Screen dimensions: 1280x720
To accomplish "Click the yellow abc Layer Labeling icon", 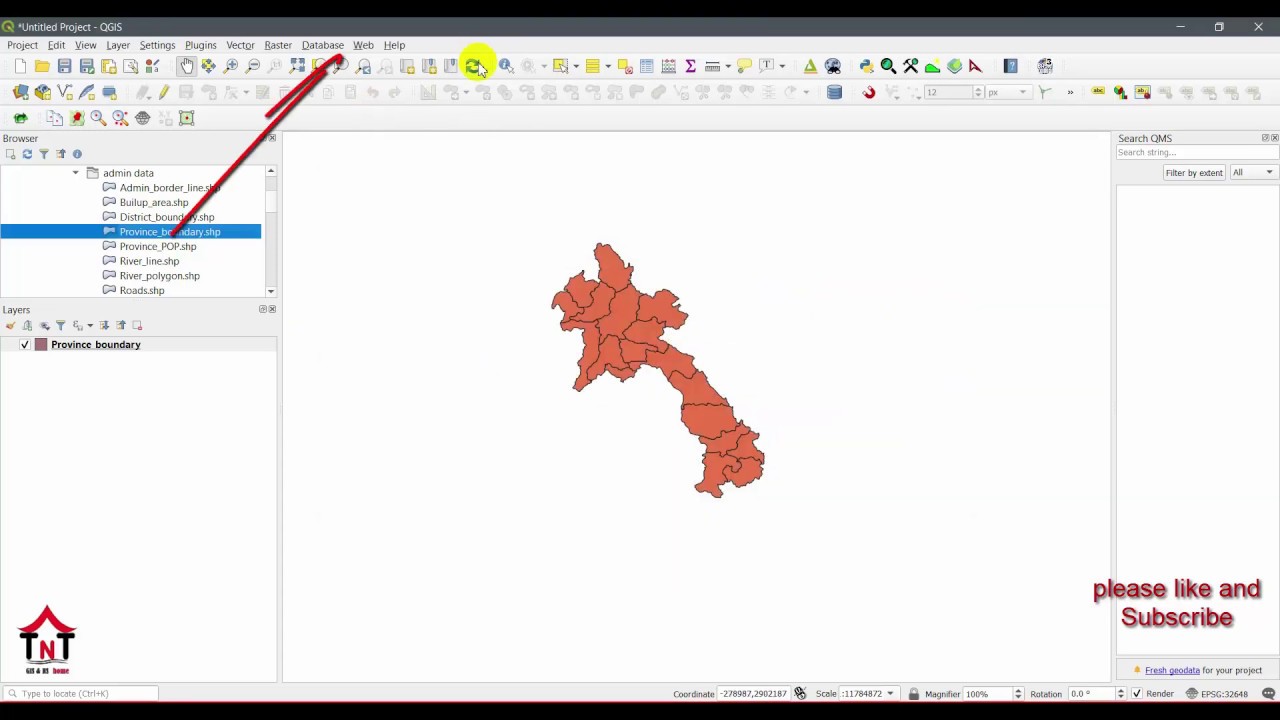I will coord(1098,92).
